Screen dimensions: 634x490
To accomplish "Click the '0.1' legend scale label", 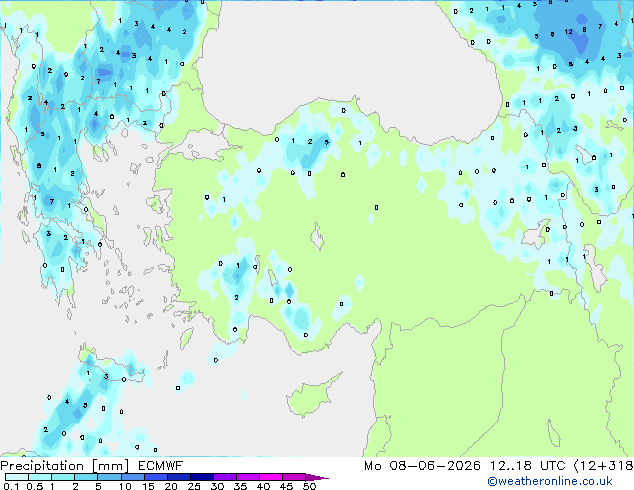I will coord(11,486).
